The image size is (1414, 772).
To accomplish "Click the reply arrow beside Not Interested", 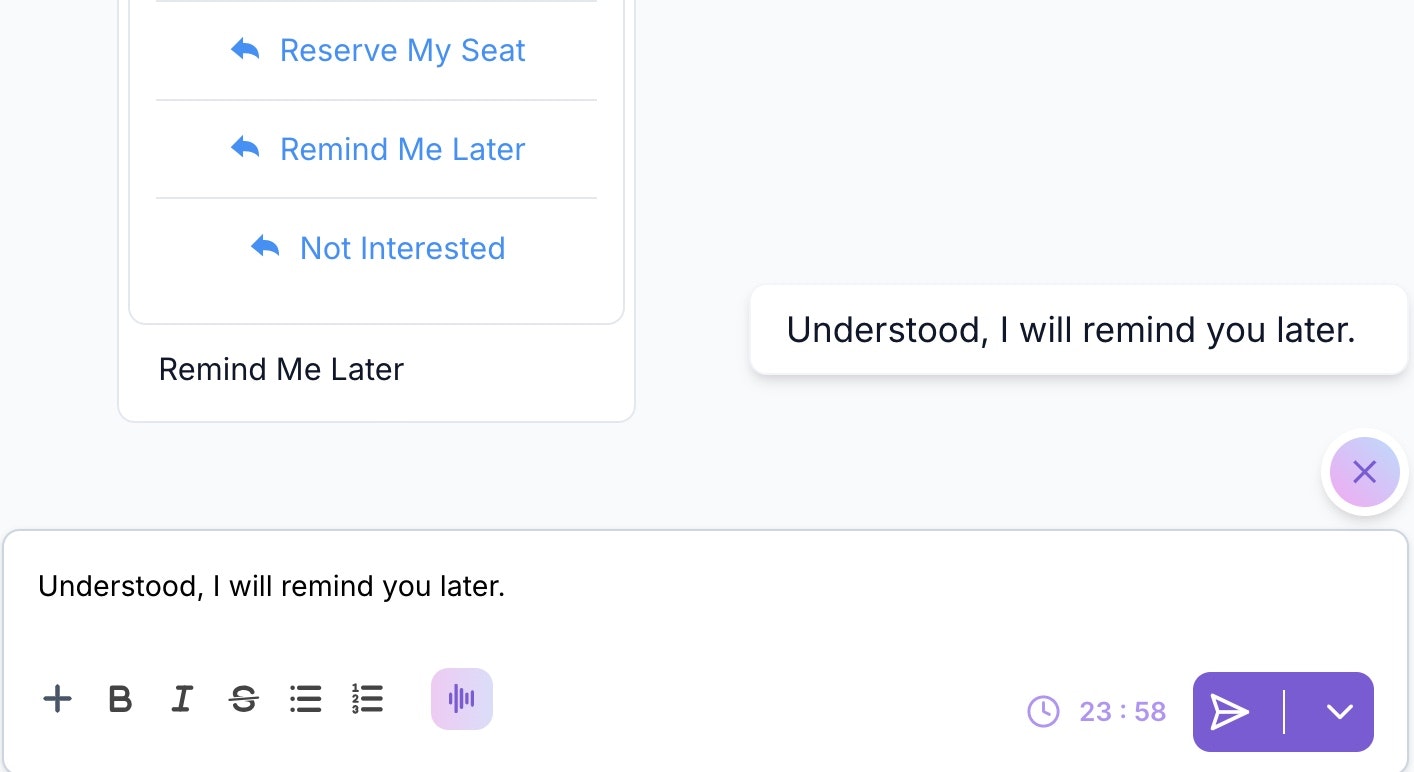I will [265, 246].
